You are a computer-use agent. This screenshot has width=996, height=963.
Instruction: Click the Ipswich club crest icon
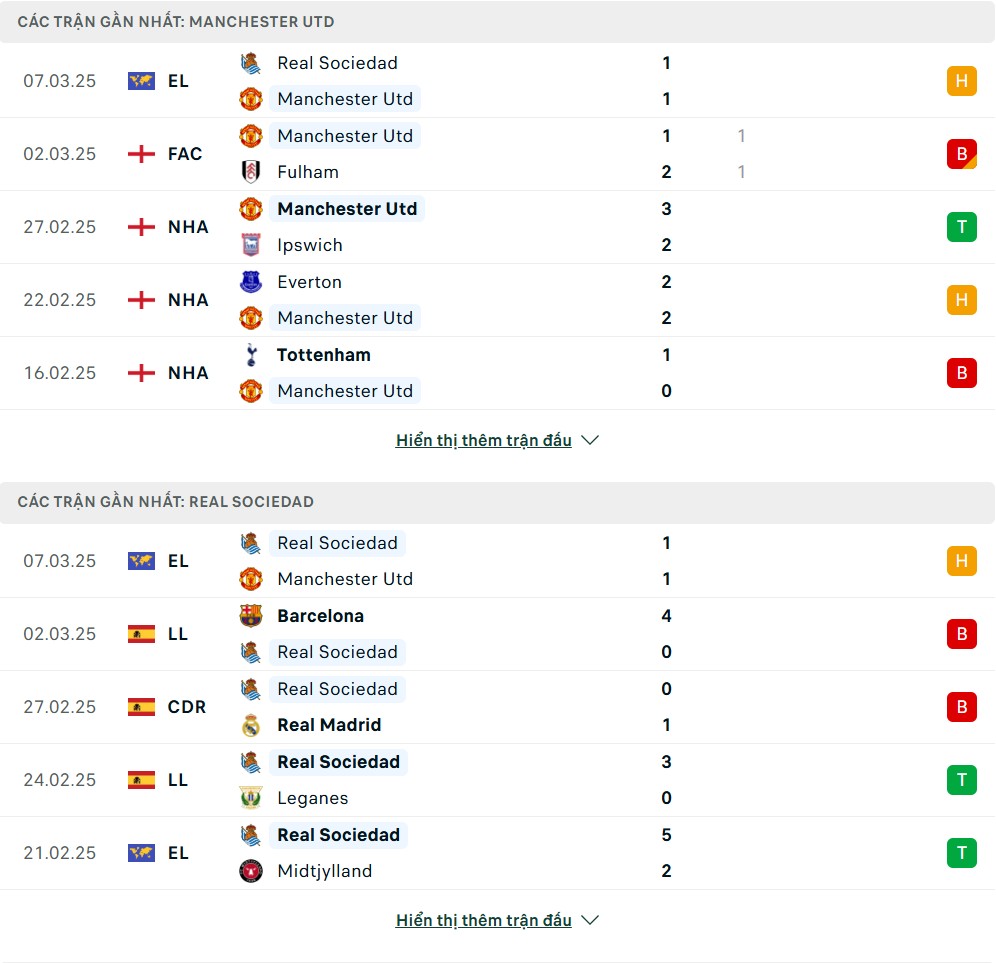pos(251,245)
